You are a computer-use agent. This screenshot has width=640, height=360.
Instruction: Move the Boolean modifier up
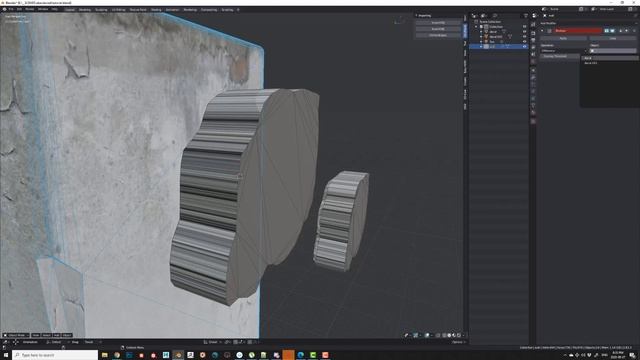pos(620,31)
